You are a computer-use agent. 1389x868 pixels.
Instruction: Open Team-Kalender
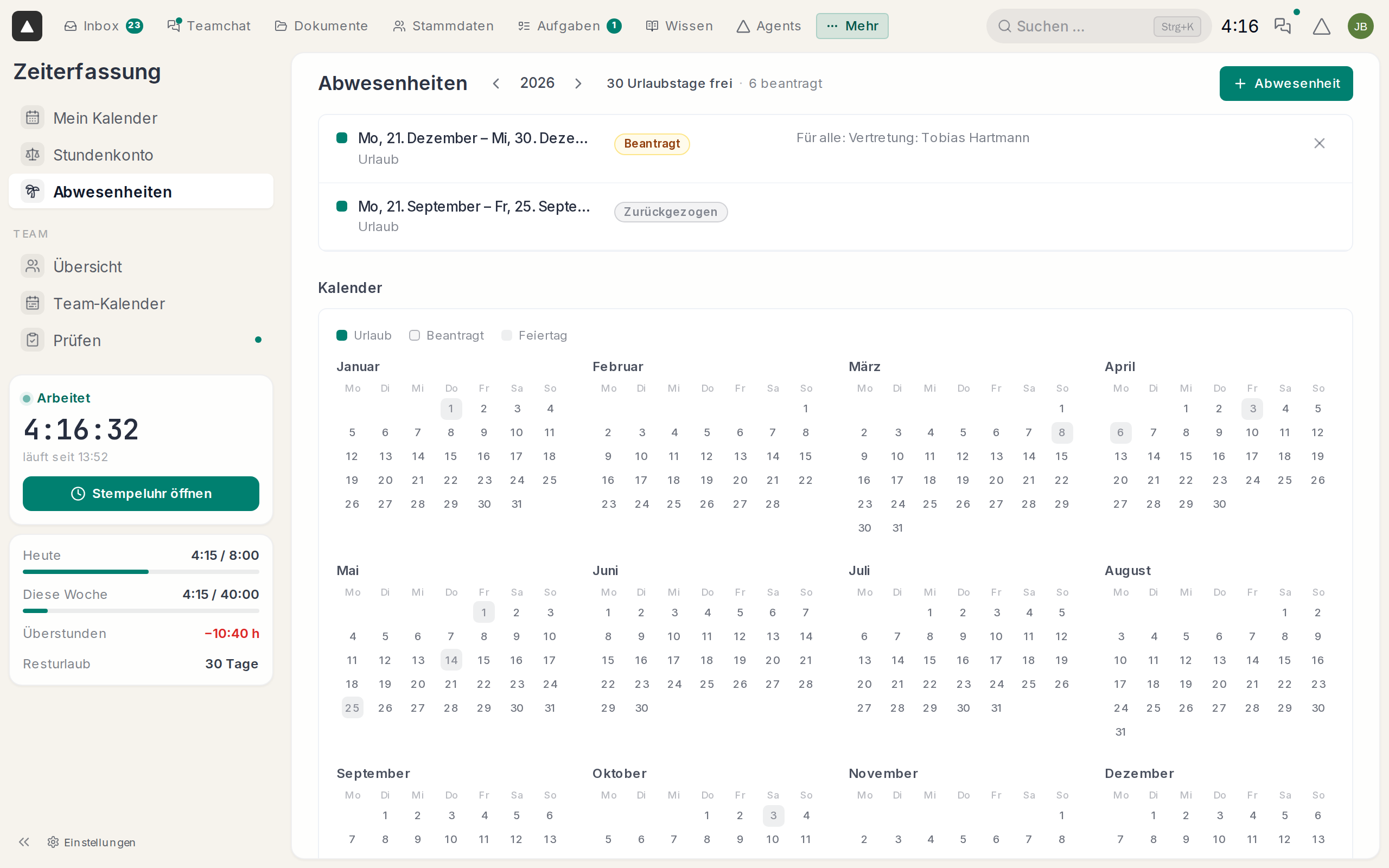tap(141, 303)
